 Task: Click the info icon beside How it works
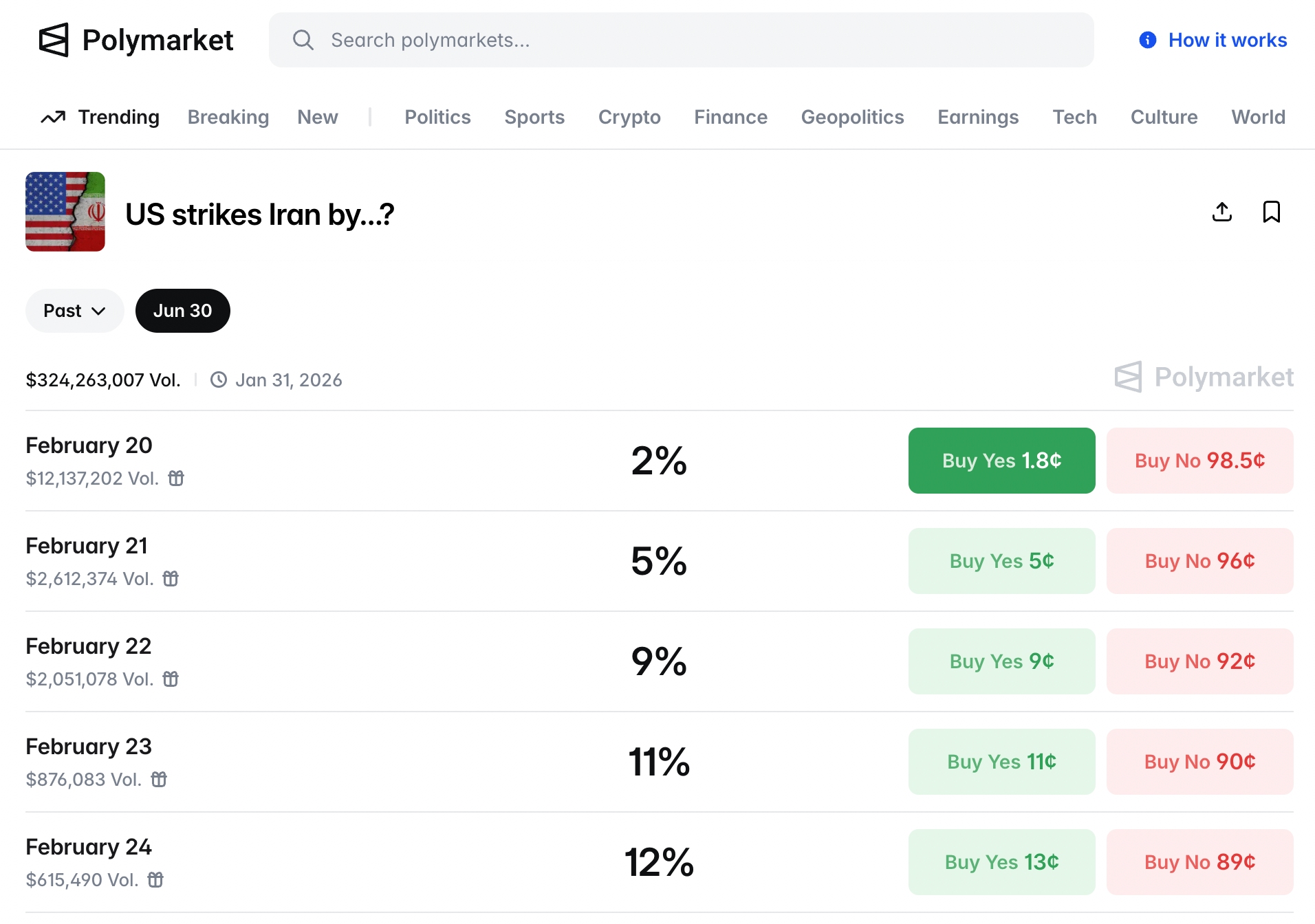[1147, 40]
